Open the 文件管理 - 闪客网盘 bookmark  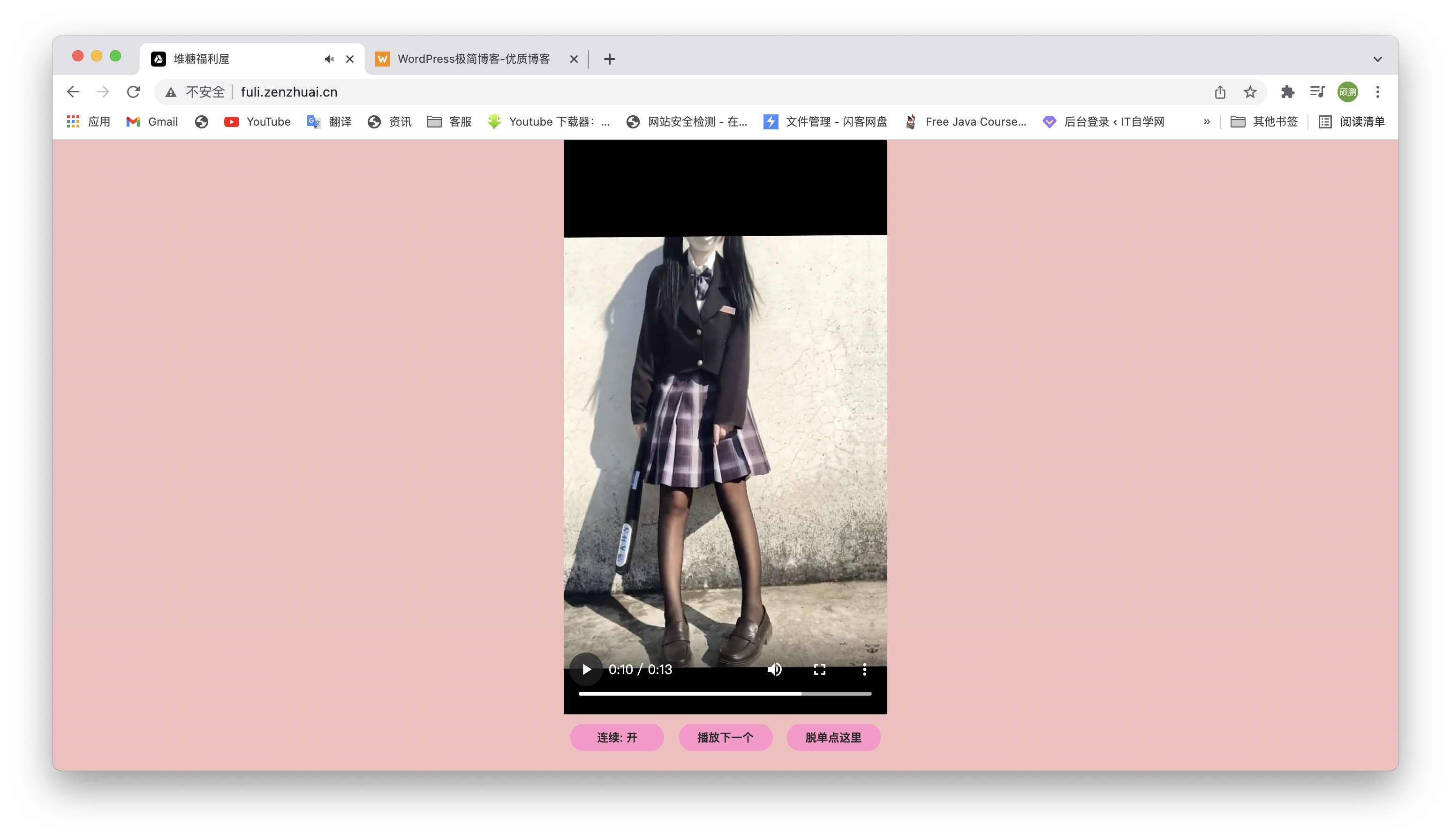pyautogui.click(x=825, y=122)
